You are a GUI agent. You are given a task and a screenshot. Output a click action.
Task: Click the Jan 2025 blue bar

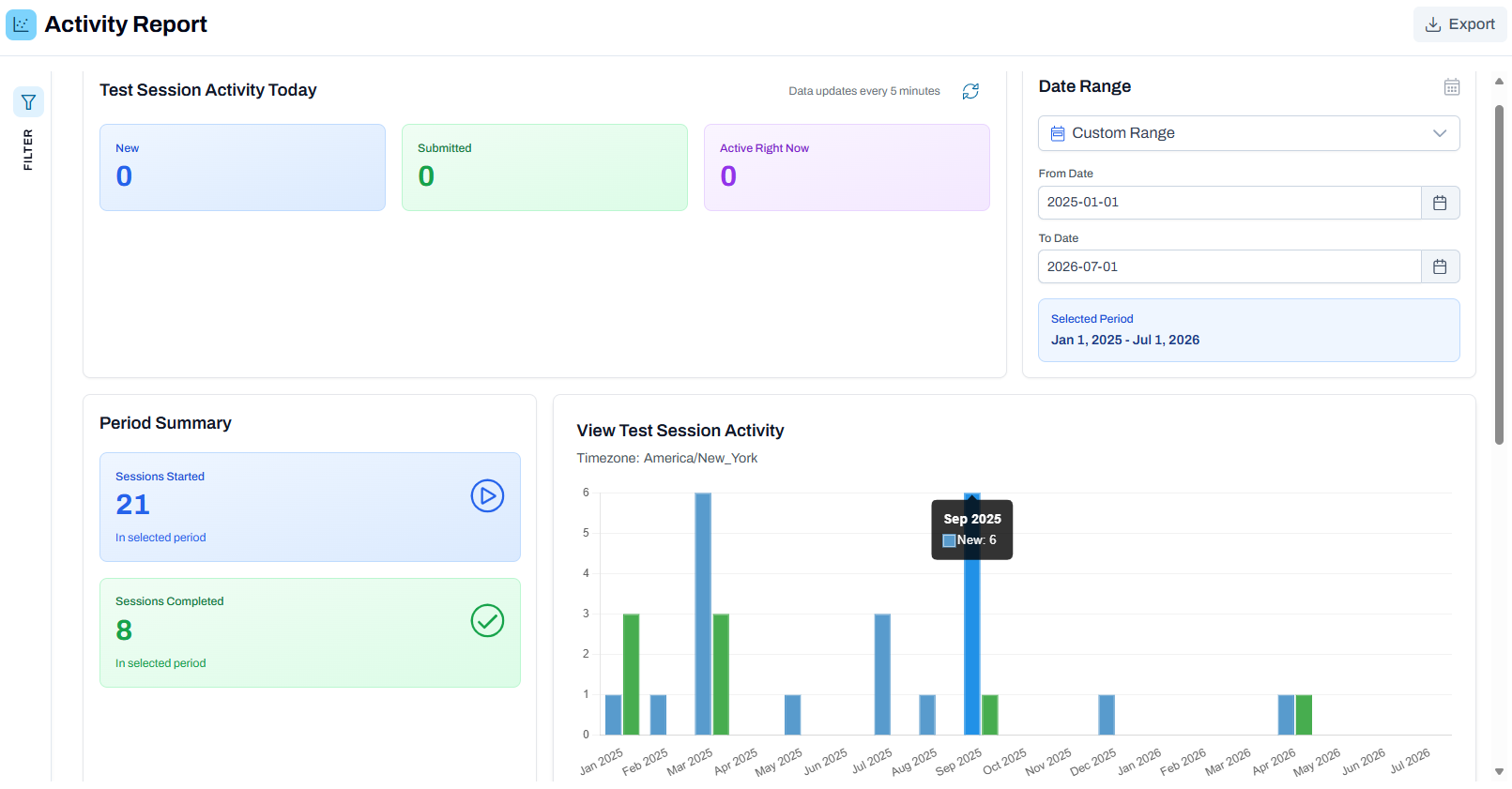613,715
